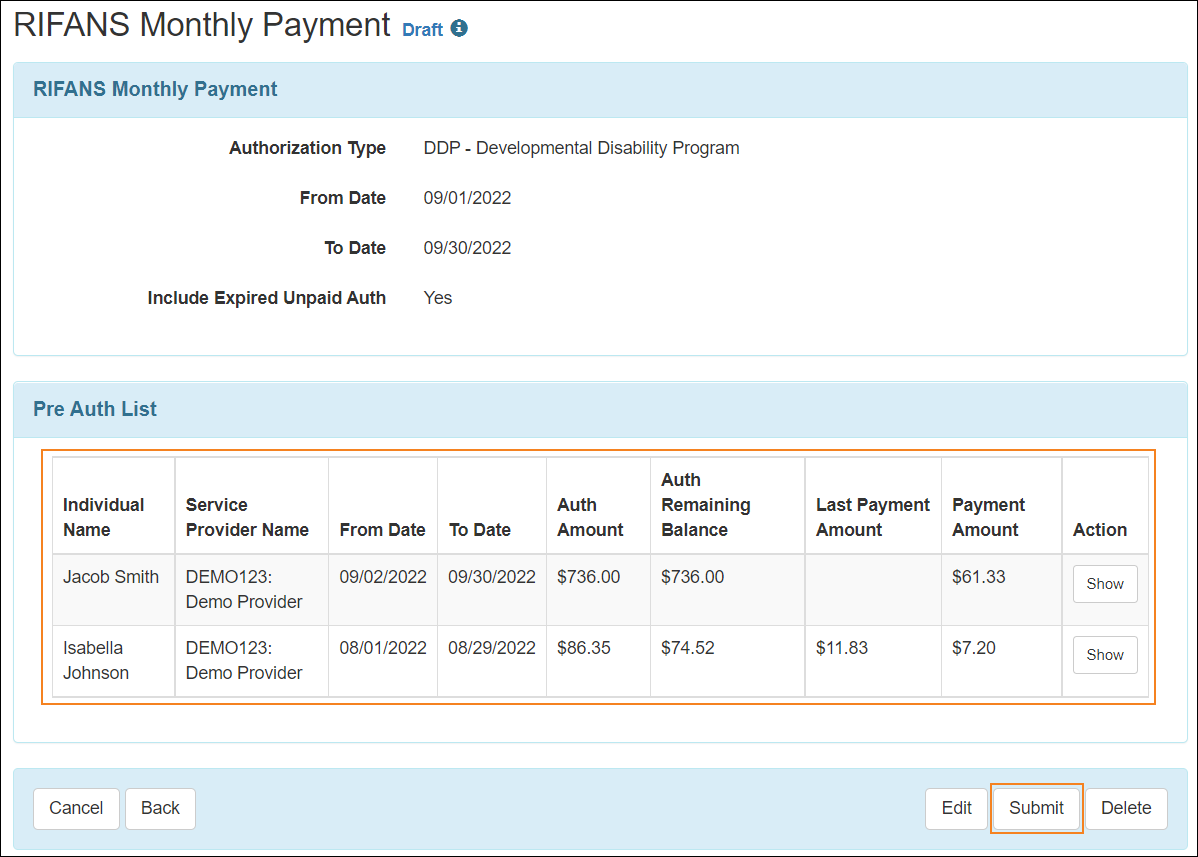Click the To Date value 09/30/2022
This screenshot has width=1198, height=857.
point(467,247)
